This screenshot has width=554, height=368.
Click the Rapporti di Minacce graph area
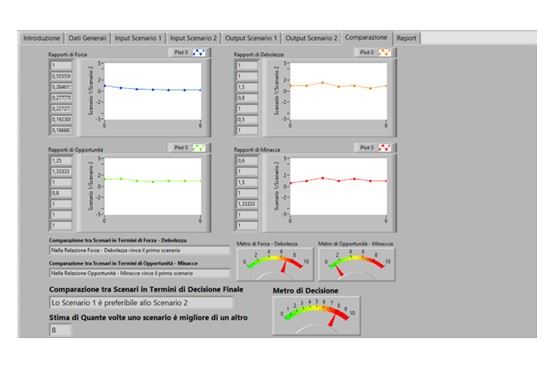[338, 186]
